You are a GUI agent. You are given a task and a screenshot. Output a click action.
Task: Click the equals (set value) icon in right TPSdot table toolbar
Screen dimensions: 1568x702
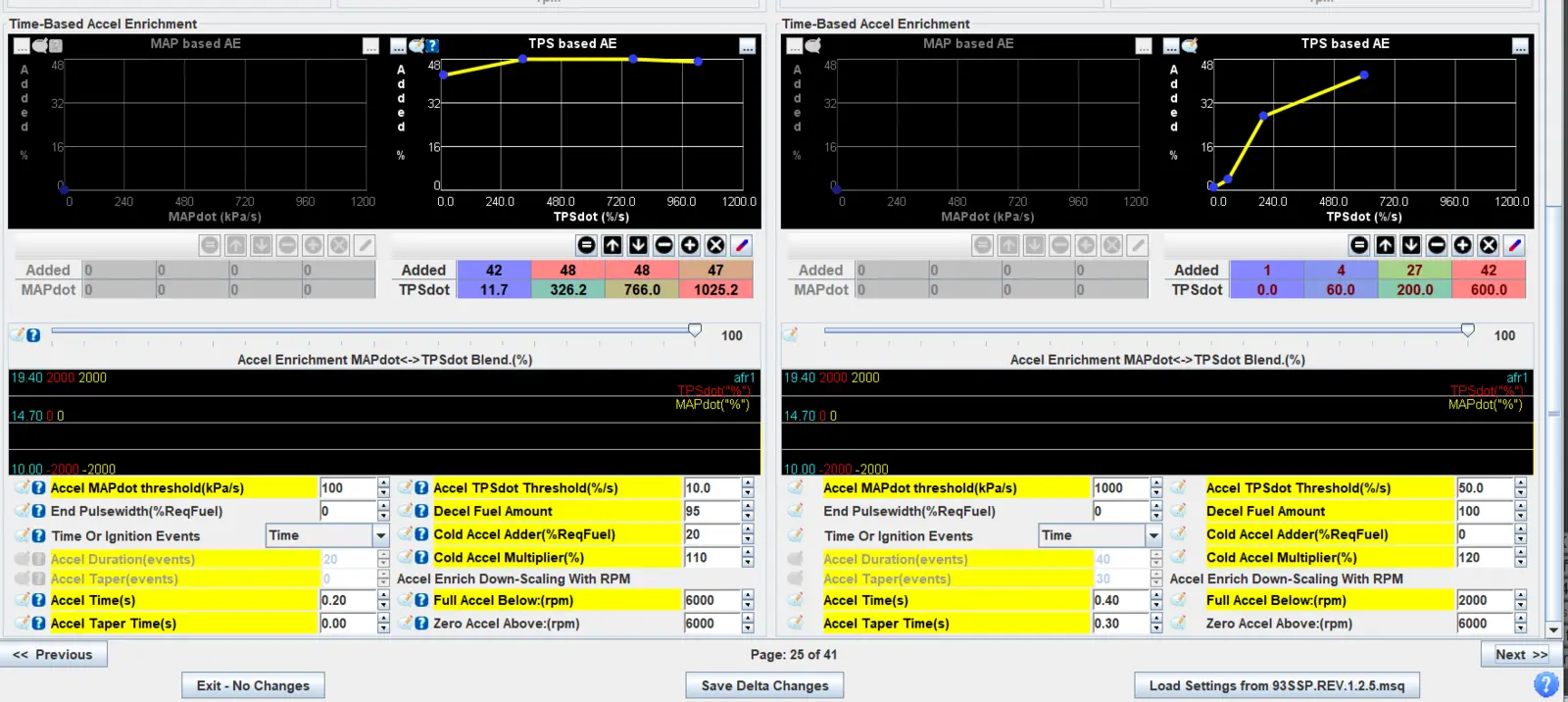[x=1359, y=245]
